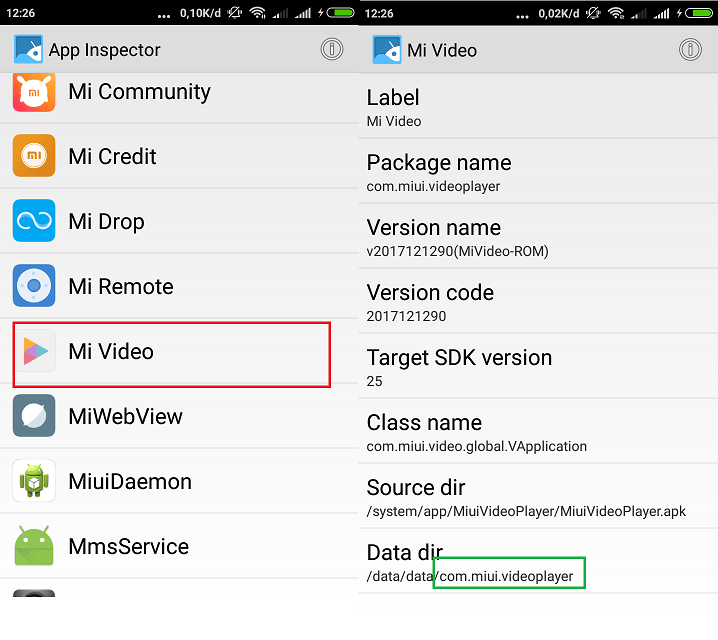
Task: Tap the Class name heading
Action: coord(424,423)
